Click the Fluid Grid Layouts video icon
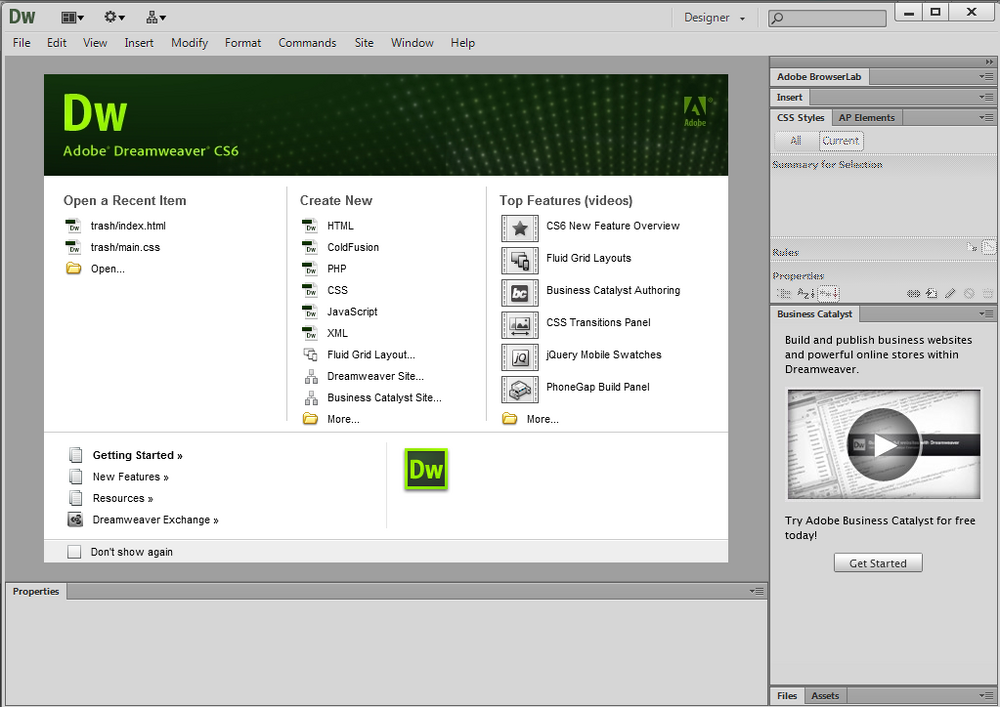 (520, 260)
